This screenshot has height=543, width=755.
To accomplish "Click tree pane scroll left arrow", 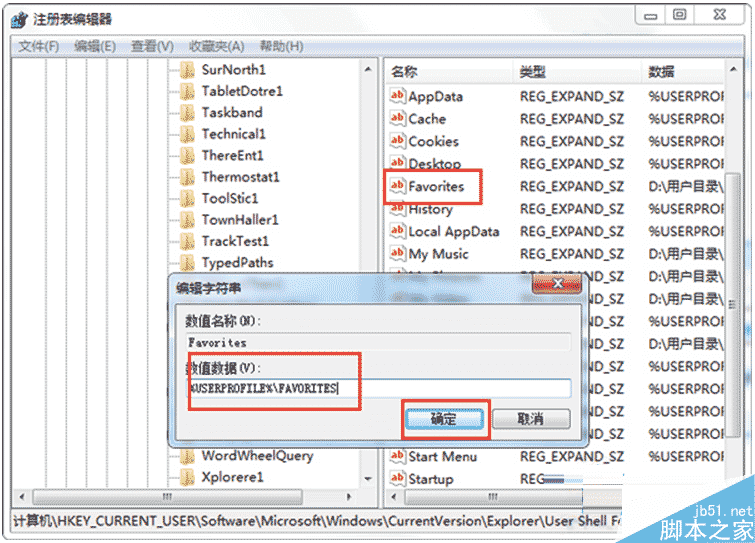I will click(x=22, y=496).
